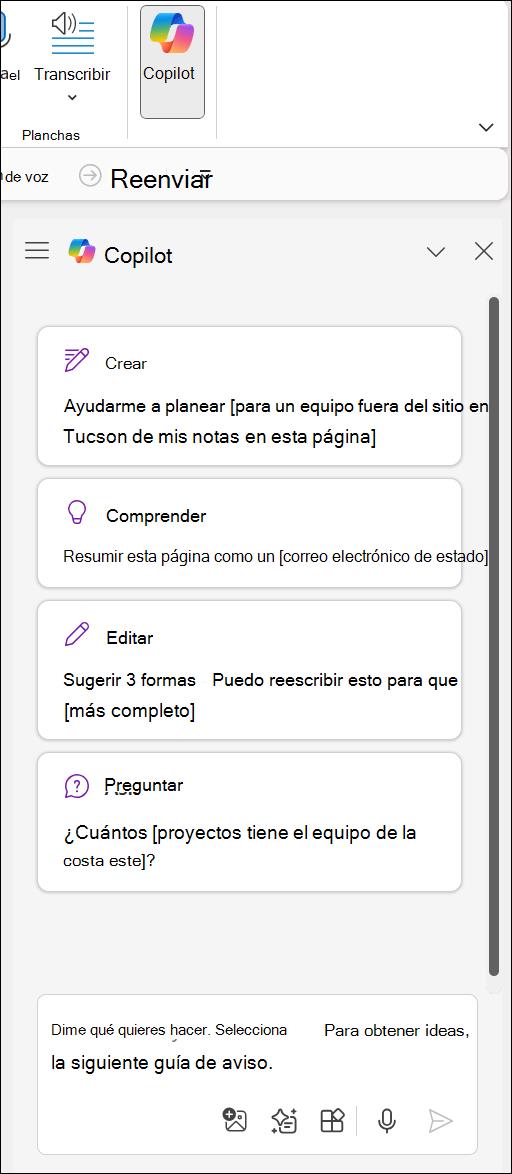The width and height of the screenshot is (512, 1174).
Task: Open the Copilot pane options chevron
Action: [x=436, y=252]
